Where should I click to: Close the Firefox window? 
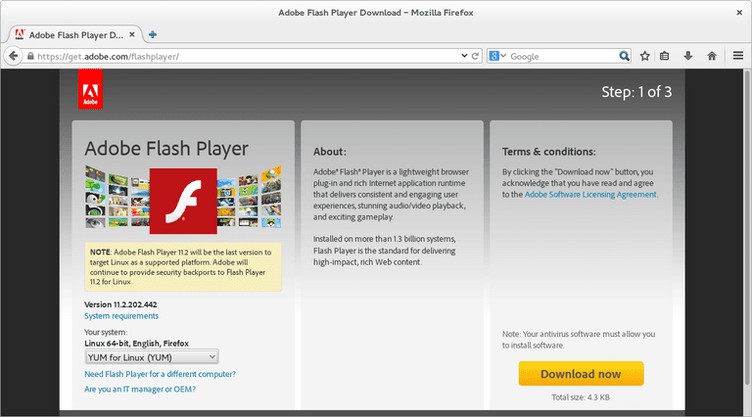pyautogui.click(x=739, y=13)
